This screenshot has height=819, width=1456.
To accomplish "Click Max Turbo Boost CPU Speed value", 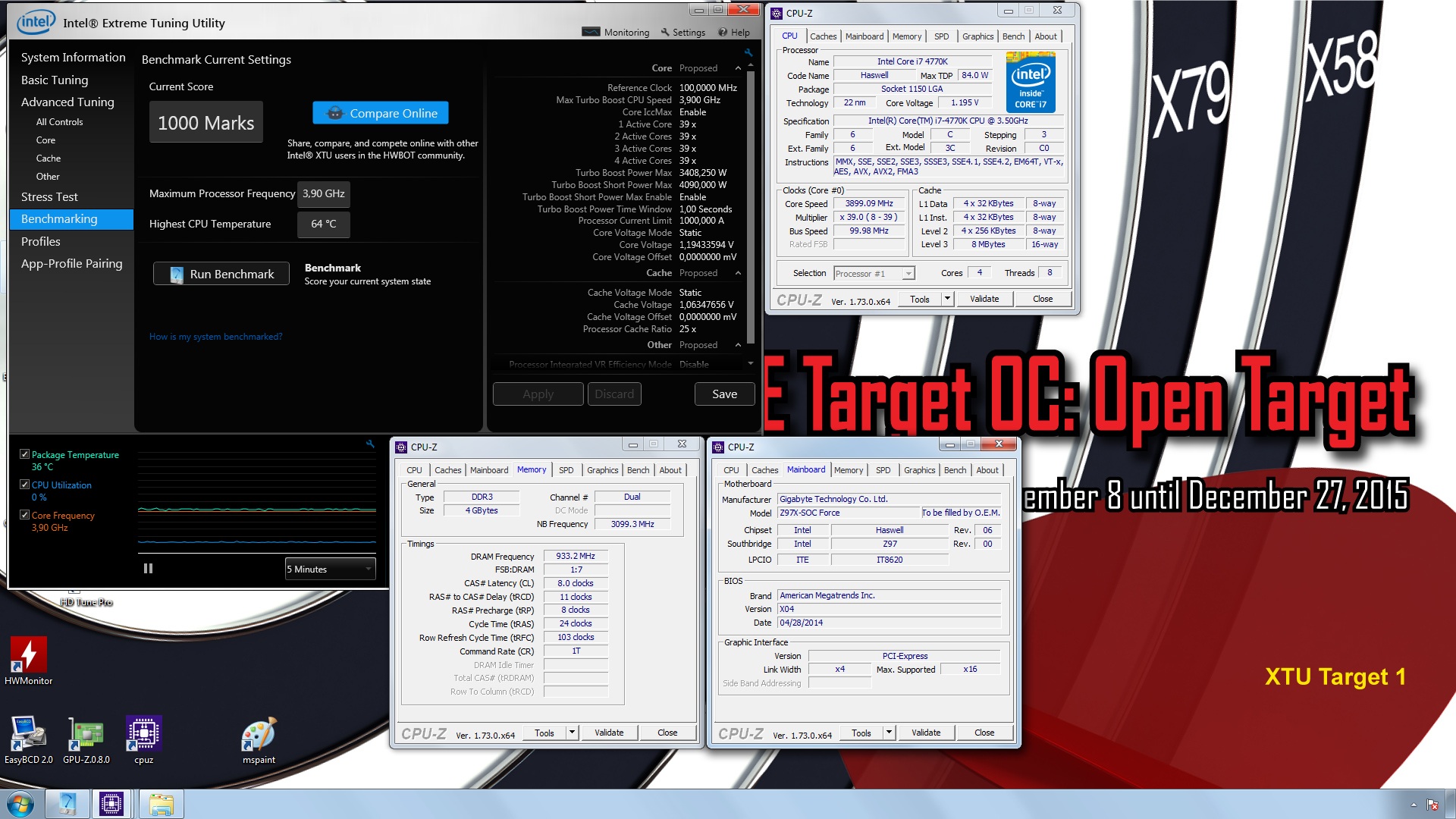I will pos(699,100).
